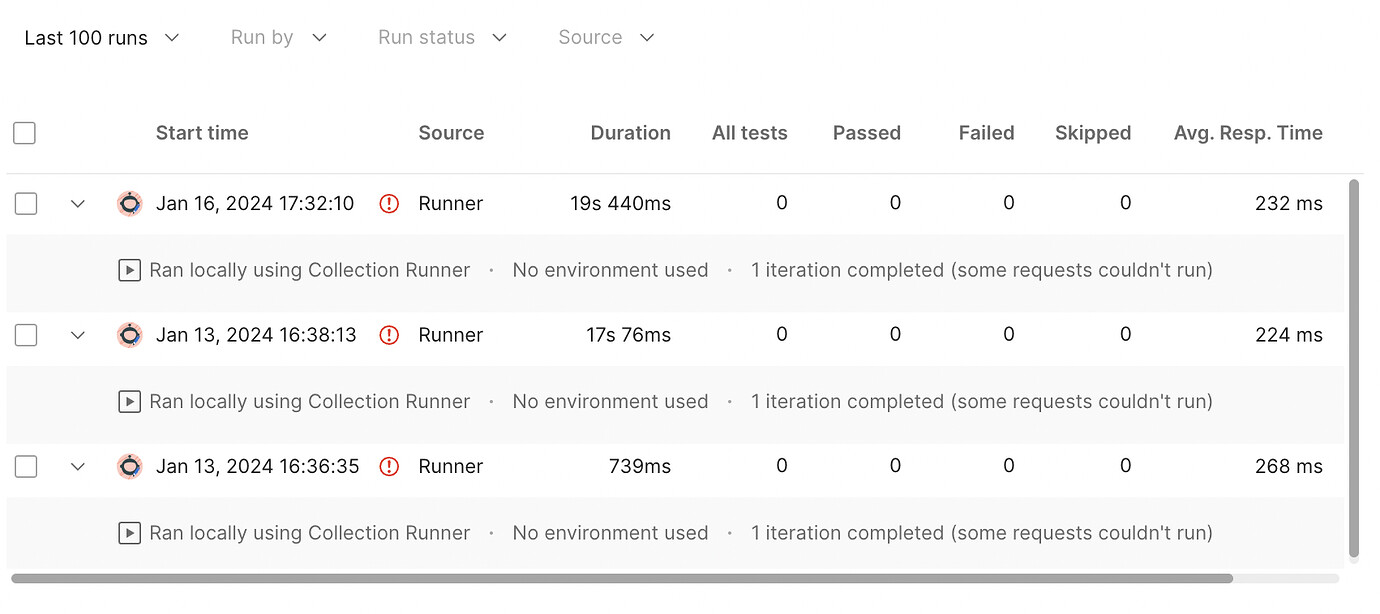Click the vertical scrollbar on the right
The width and height of the screenshot is (1380, 614).
[1354, 368]
